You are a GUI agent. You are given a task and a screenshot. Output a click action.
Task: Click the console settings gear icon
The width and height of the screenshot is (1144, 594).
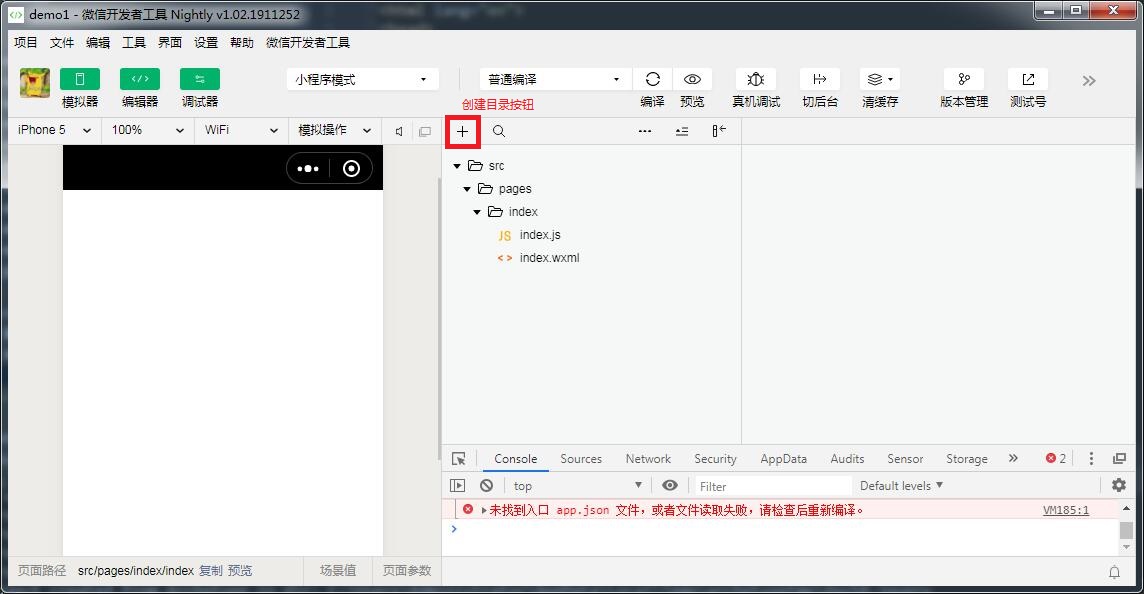click(1119, 485)
